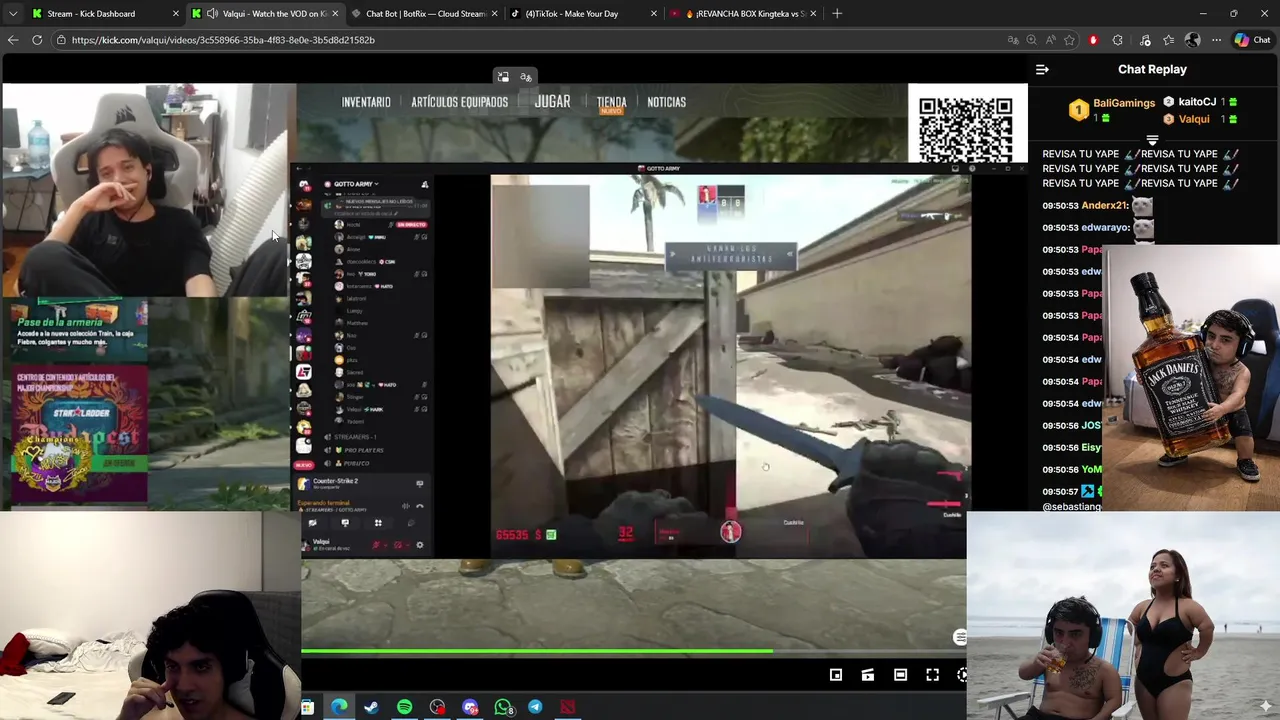Switch to the Chat Bot BotRix tab
The width and height of the screenshot is (1280, 720).
(x=426, y=13)
